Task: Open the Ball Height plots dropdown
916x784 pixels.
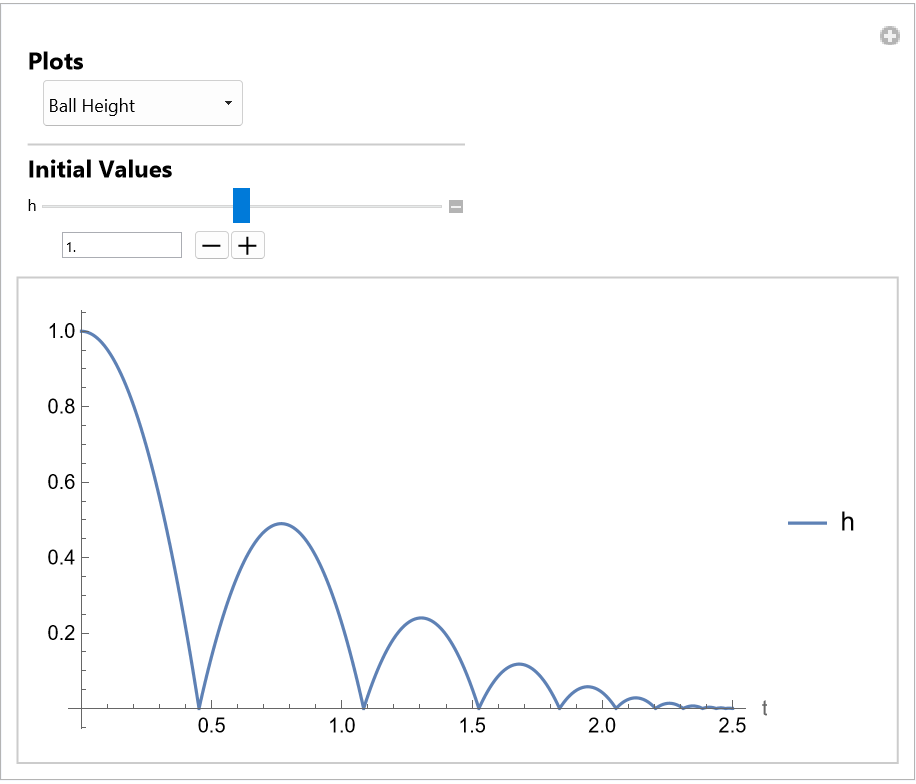Action: (143, 104)
